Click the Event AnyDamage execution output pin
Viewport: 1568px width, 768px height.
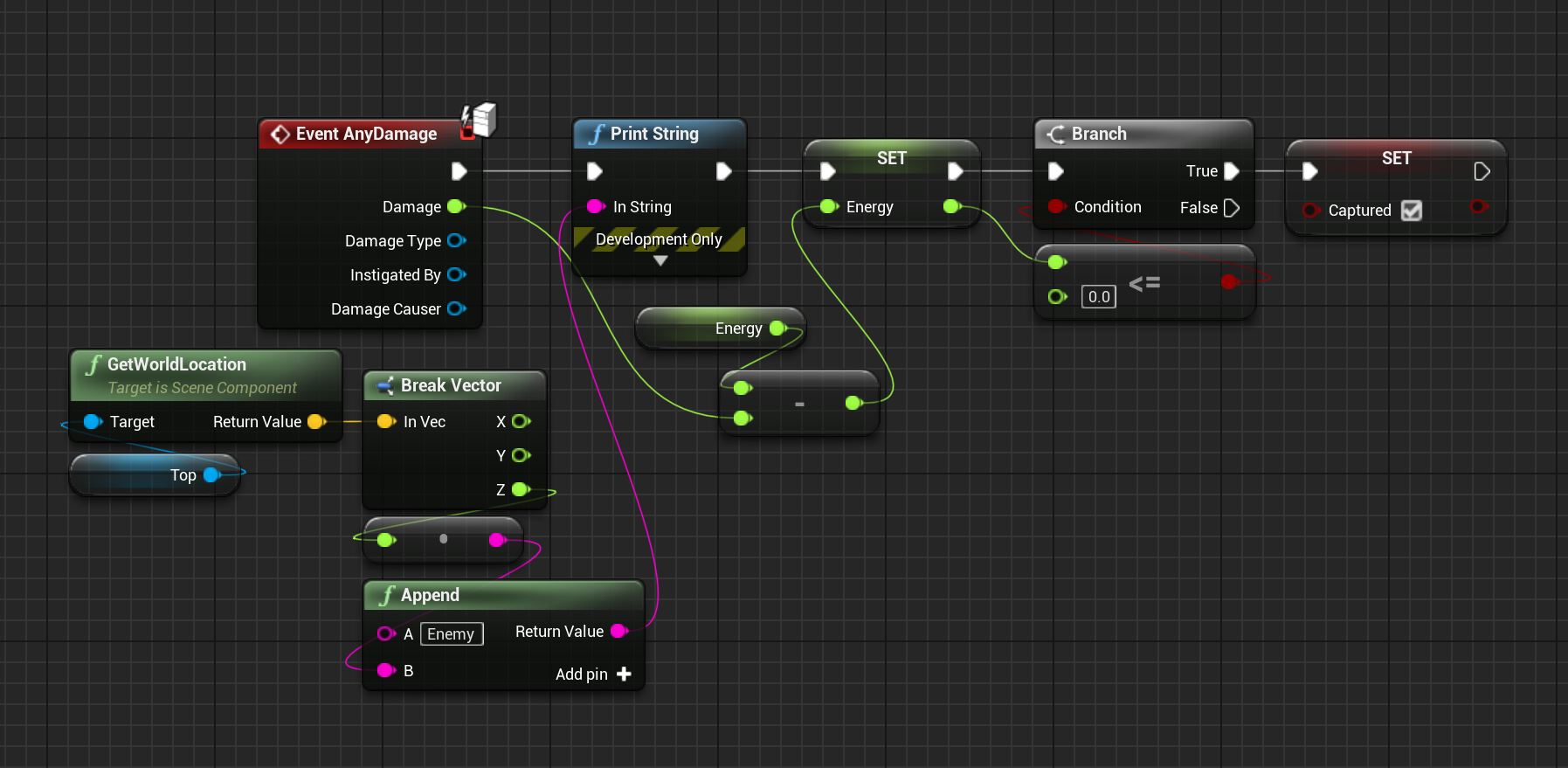coord(459,171)
